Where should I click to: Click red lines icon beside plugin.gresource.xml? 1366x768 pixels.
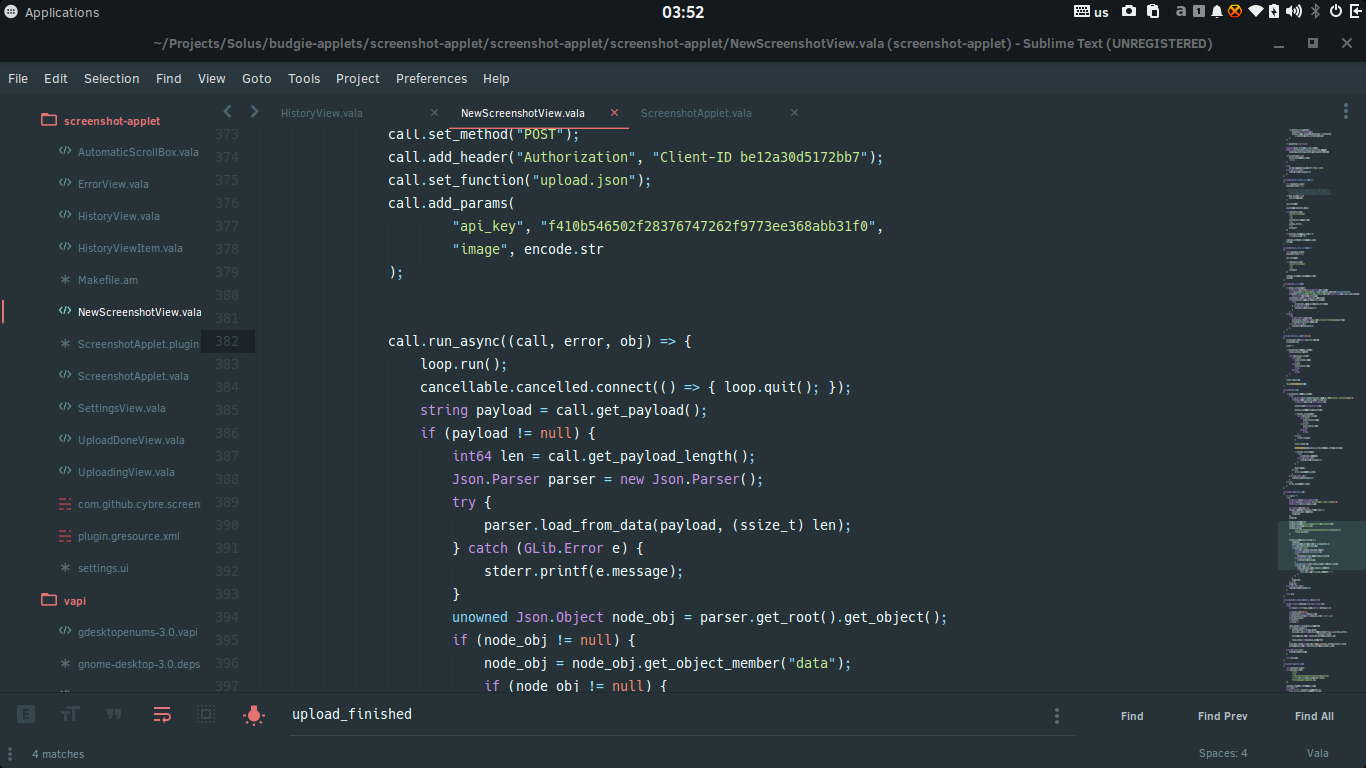coord(65,536)
